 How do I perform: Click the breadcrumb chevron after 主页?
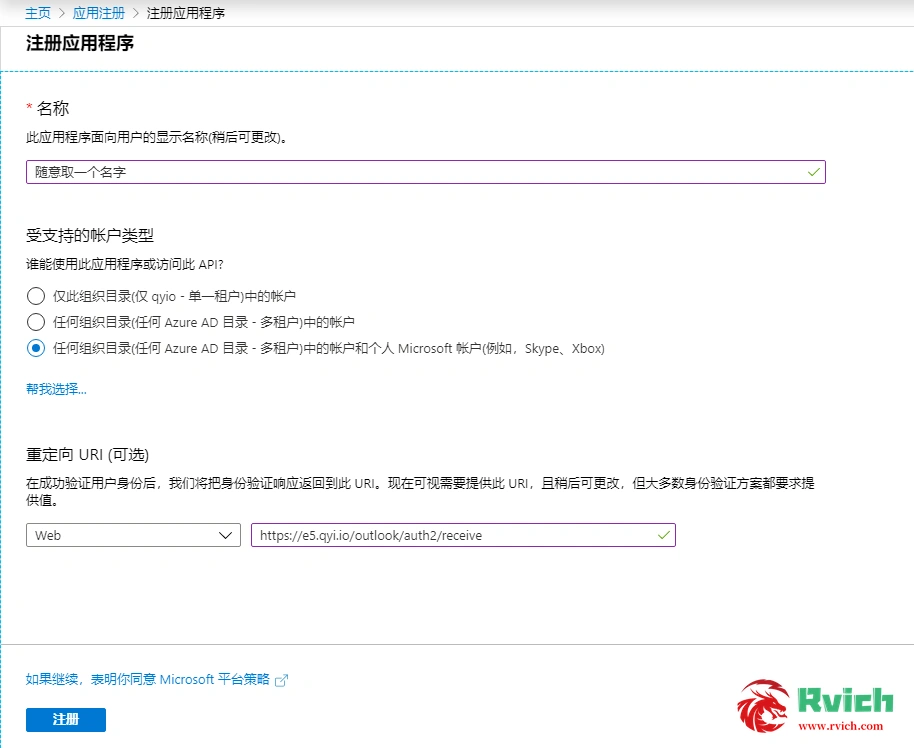coord(62,13)
